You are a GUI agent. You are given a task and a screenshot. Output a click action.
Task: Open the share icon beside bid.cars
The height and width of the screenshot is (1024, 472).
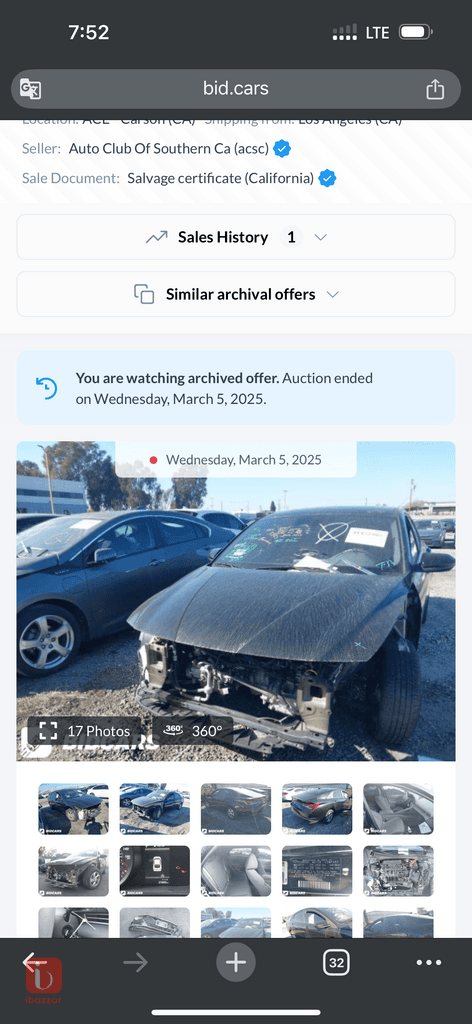click(x=435, y=89)
